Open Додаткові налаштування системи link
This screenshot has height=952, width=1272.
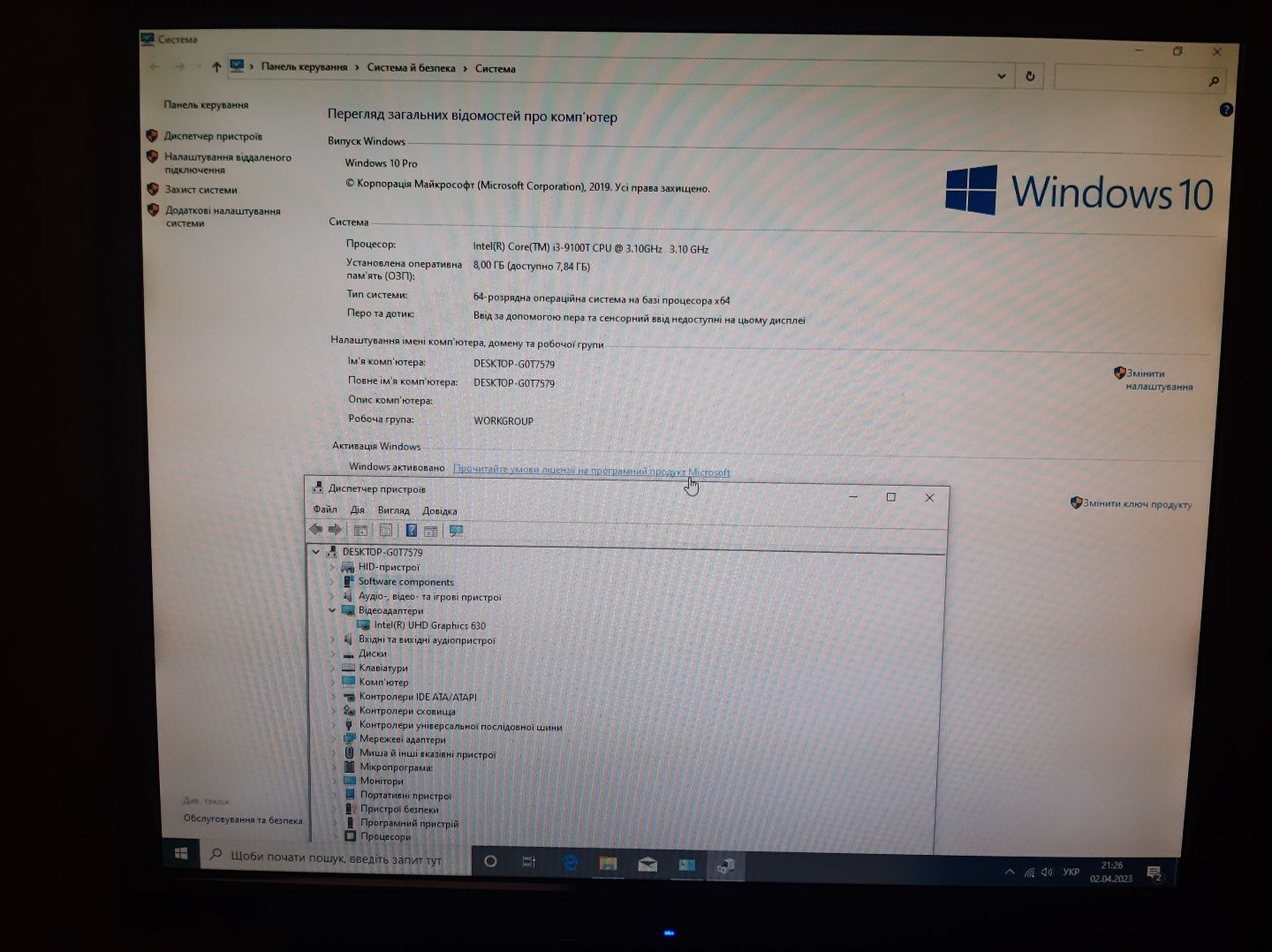tap(223, 216)
